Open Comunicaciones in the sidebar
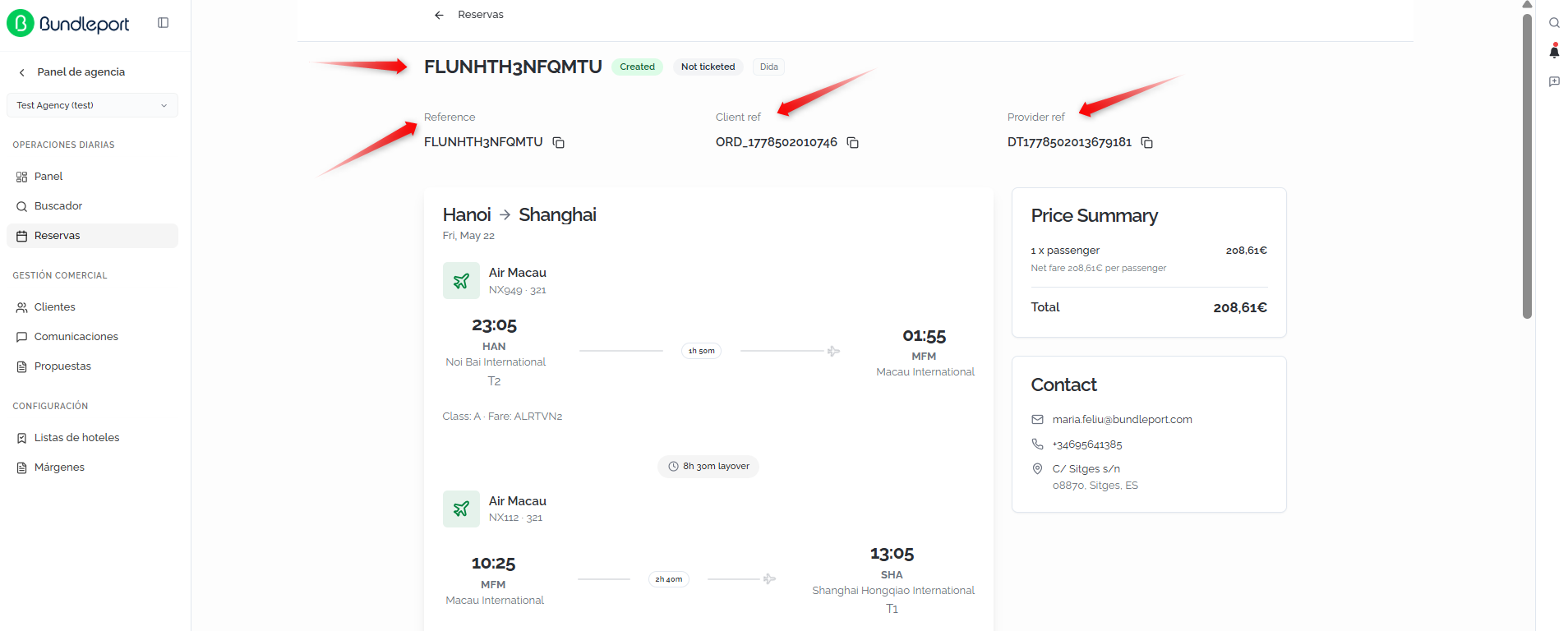 click(x=92, y=337)
